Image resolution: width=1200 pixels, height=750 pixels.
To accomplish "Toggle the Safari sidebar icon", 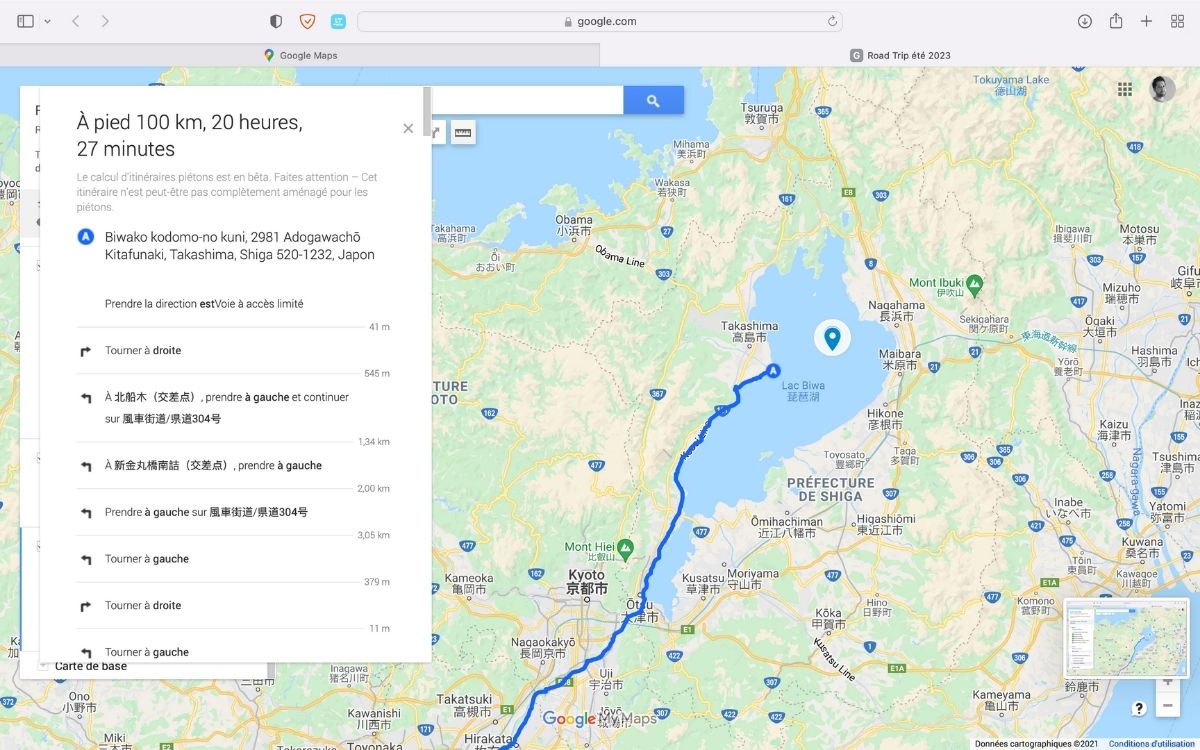I will point(26,21).
